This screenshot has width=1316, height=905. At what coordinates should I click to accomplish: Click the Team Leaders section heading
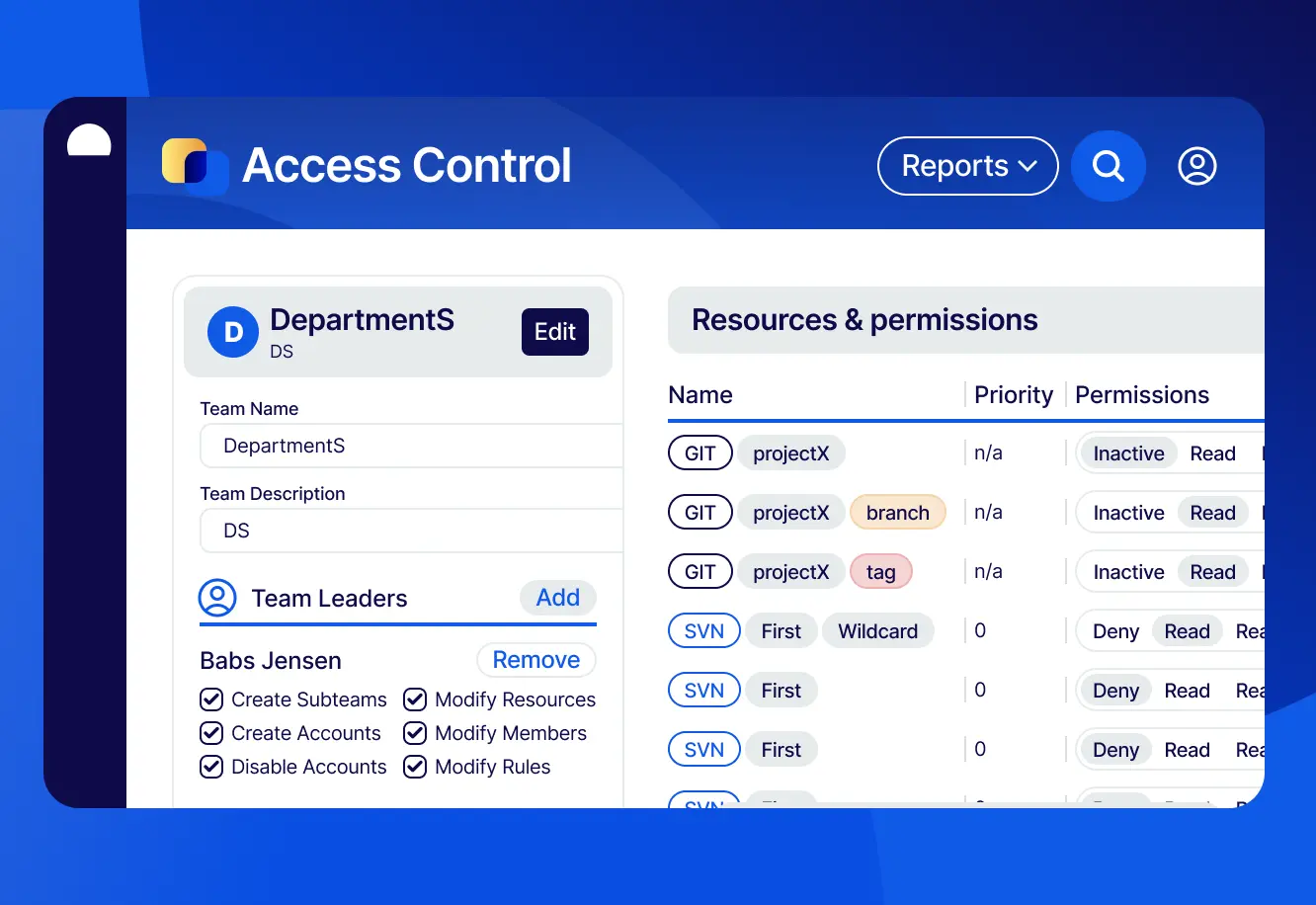(x=329, y=599)
